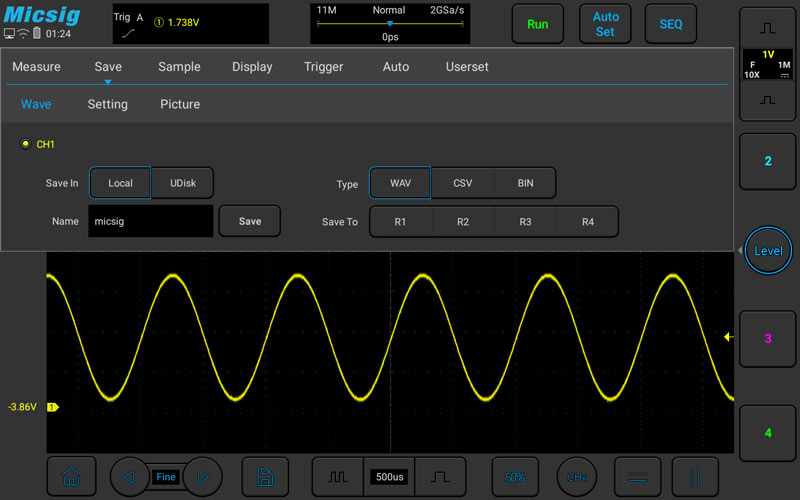Save waveform to R2 reference
Image resolution: width=800 pixels, height=500 pixels.
point(463,221)
